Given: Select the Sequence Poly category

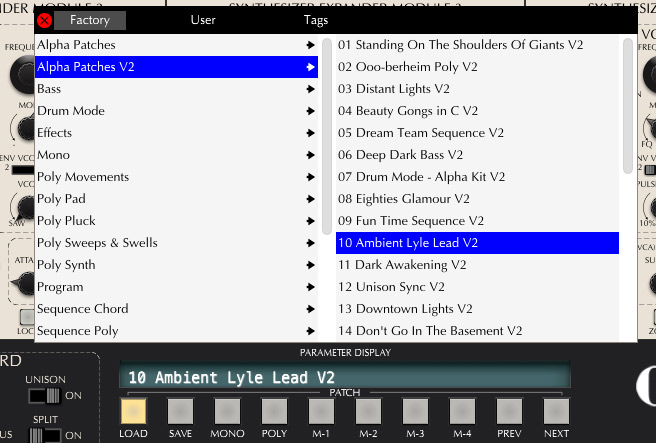Looking at the screenshot, I should pos(176,331).
